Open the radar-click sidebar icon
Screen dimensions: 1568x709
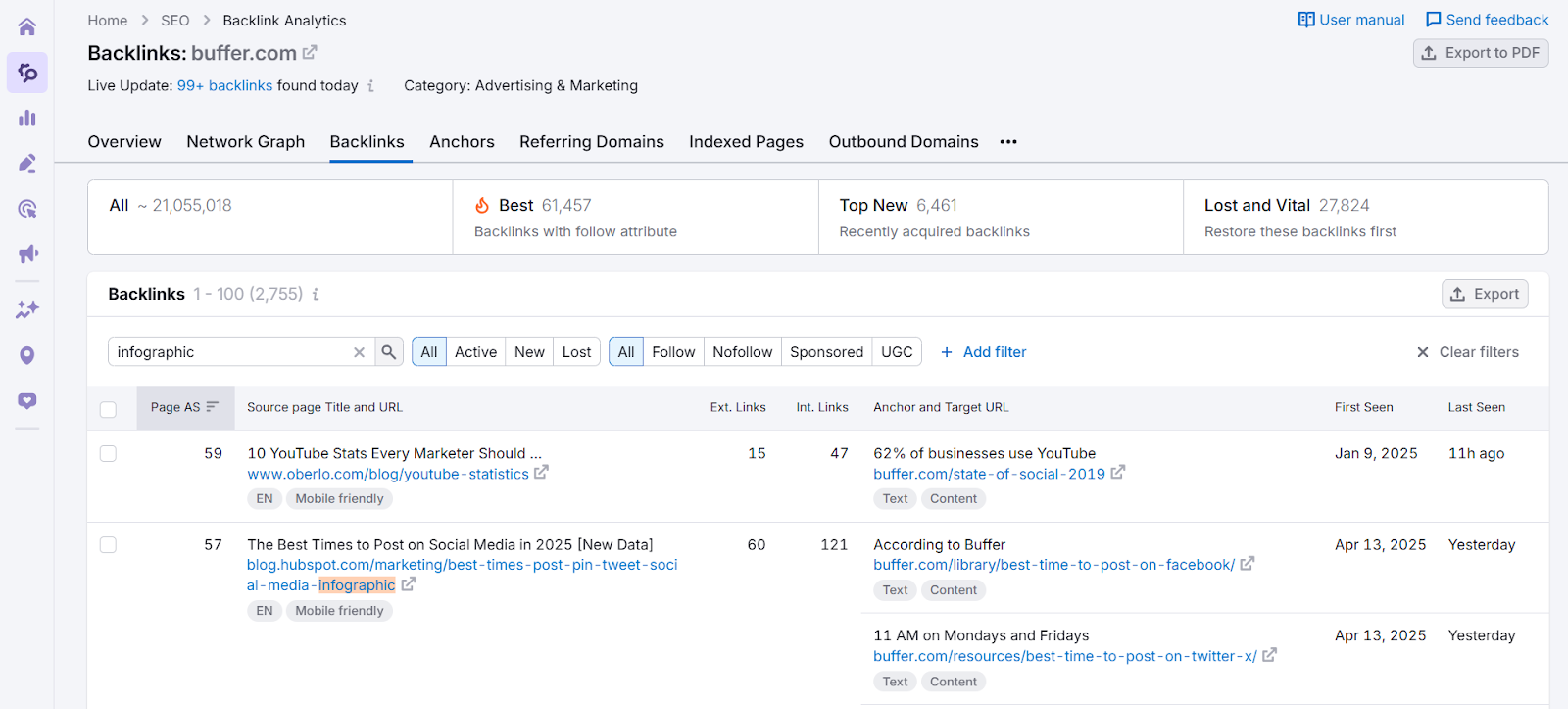(27, 209)
